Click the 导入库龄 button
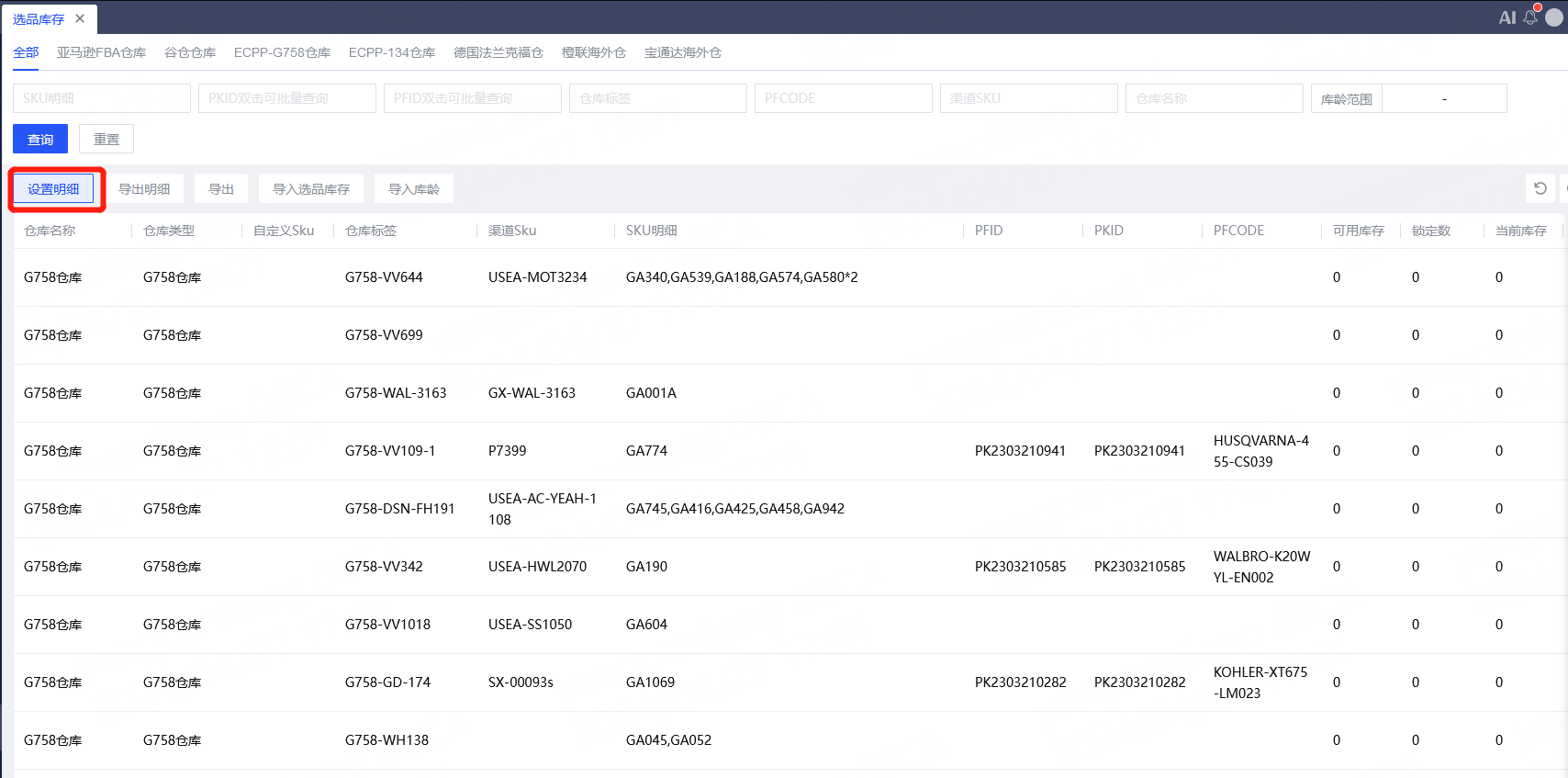Screen dimensions: 1568x778 click(414, 189)
